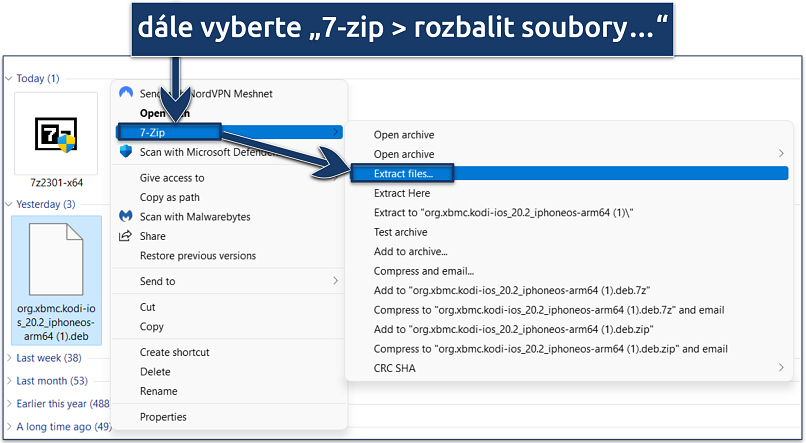The height and width of the screenshot is (443, 806).
Task: Click the arm64 (1).deb file name text
Action: tap(56, 336)
